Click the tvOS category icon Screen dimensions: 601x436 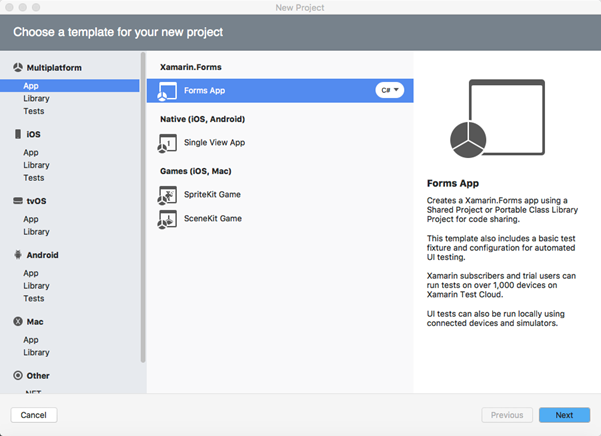pyautogui.click(x=18, y=201)
